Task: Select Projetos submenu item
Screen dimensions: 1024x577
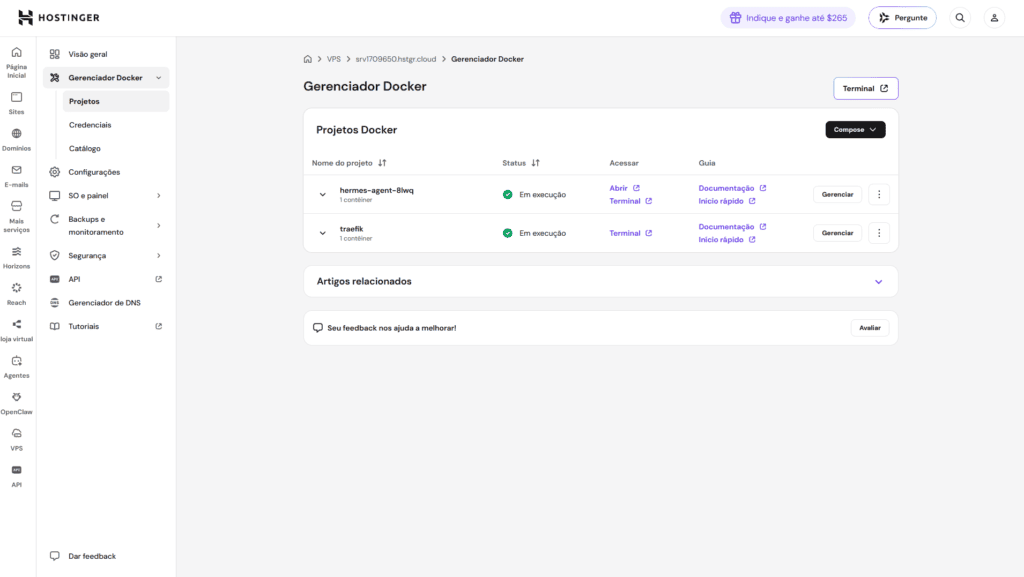Action: point(116,101)
